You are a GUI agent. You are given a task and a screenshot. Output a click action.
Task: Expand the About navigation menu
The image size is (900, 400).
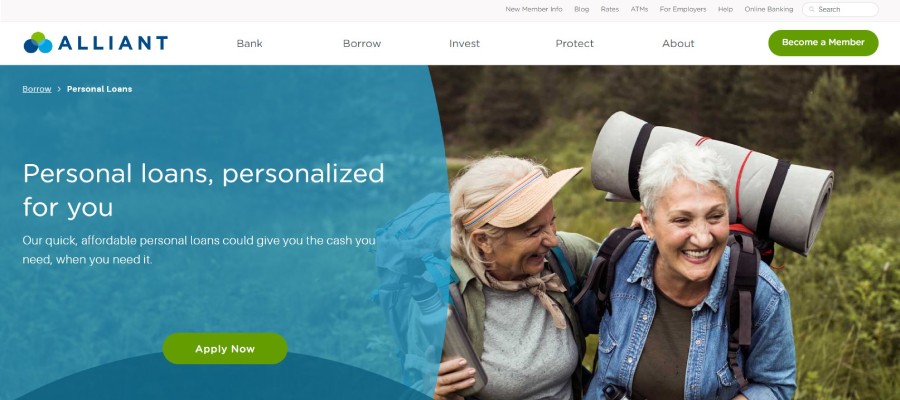point(678,44)
